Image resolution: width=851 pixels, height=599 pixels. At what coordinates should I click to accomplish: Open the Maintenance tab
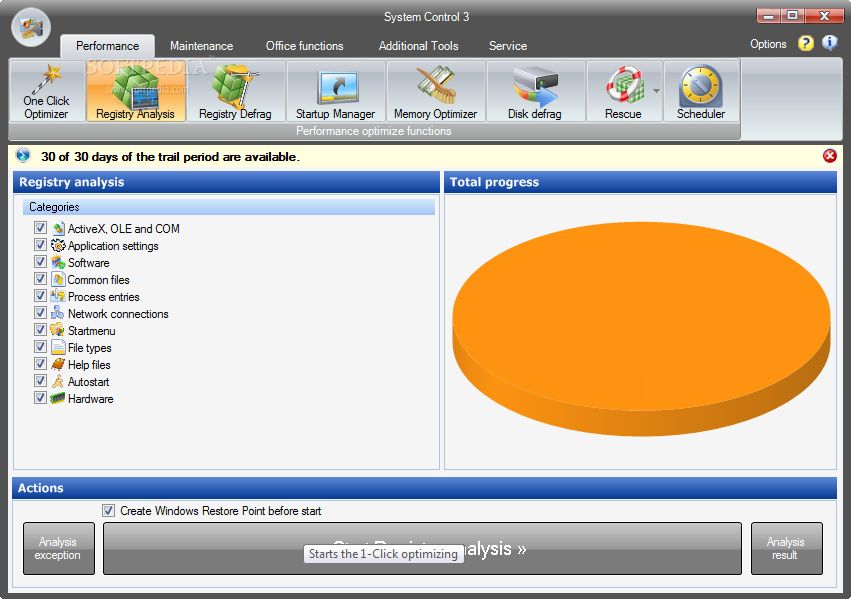coord(201,46)
